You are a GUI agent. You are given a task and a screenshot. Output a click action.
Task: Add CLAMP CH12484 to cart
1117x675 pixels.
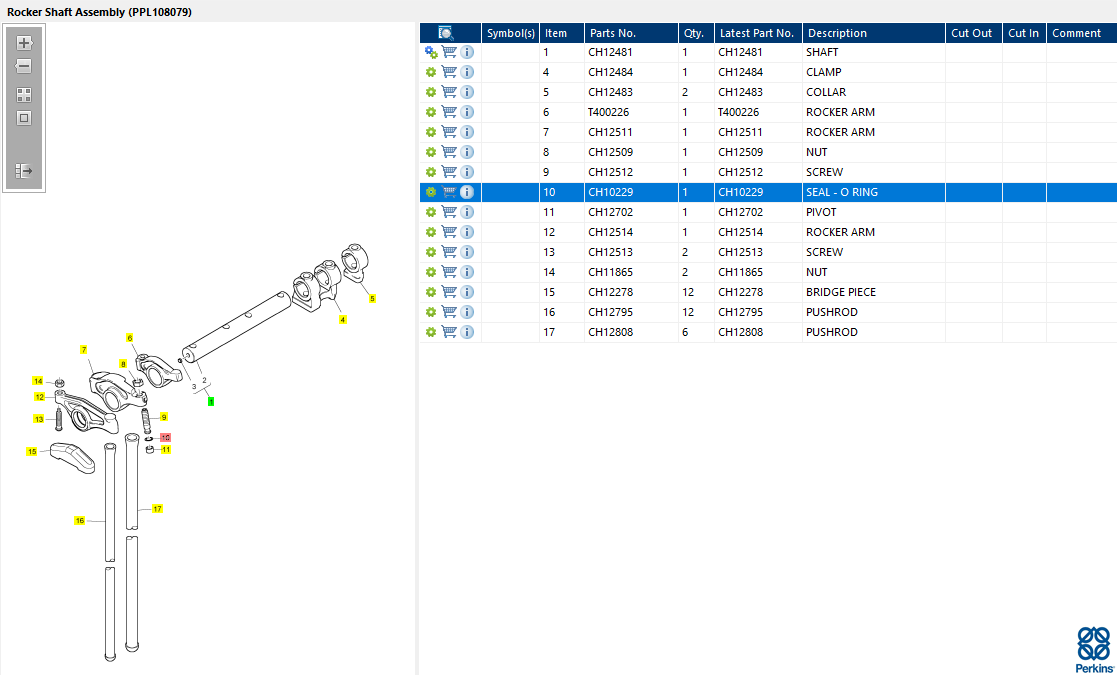point(449,72)
